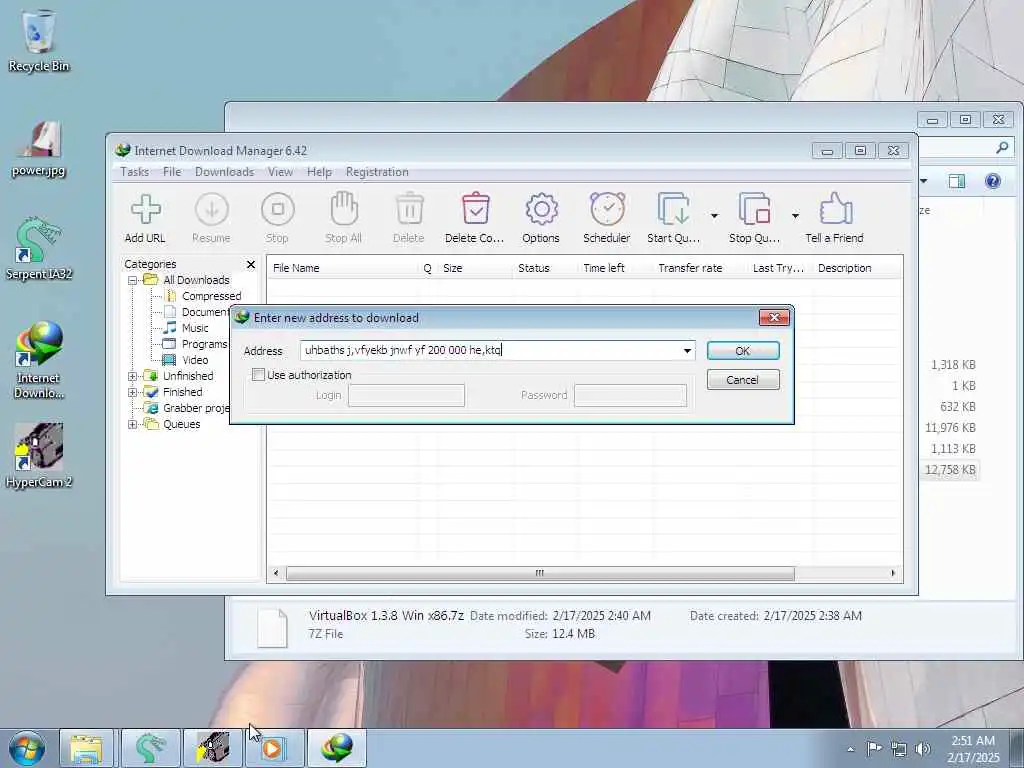This screenshot has height=768, width=1024.
Task: Select the Programs category
Action: coord(195,344)
